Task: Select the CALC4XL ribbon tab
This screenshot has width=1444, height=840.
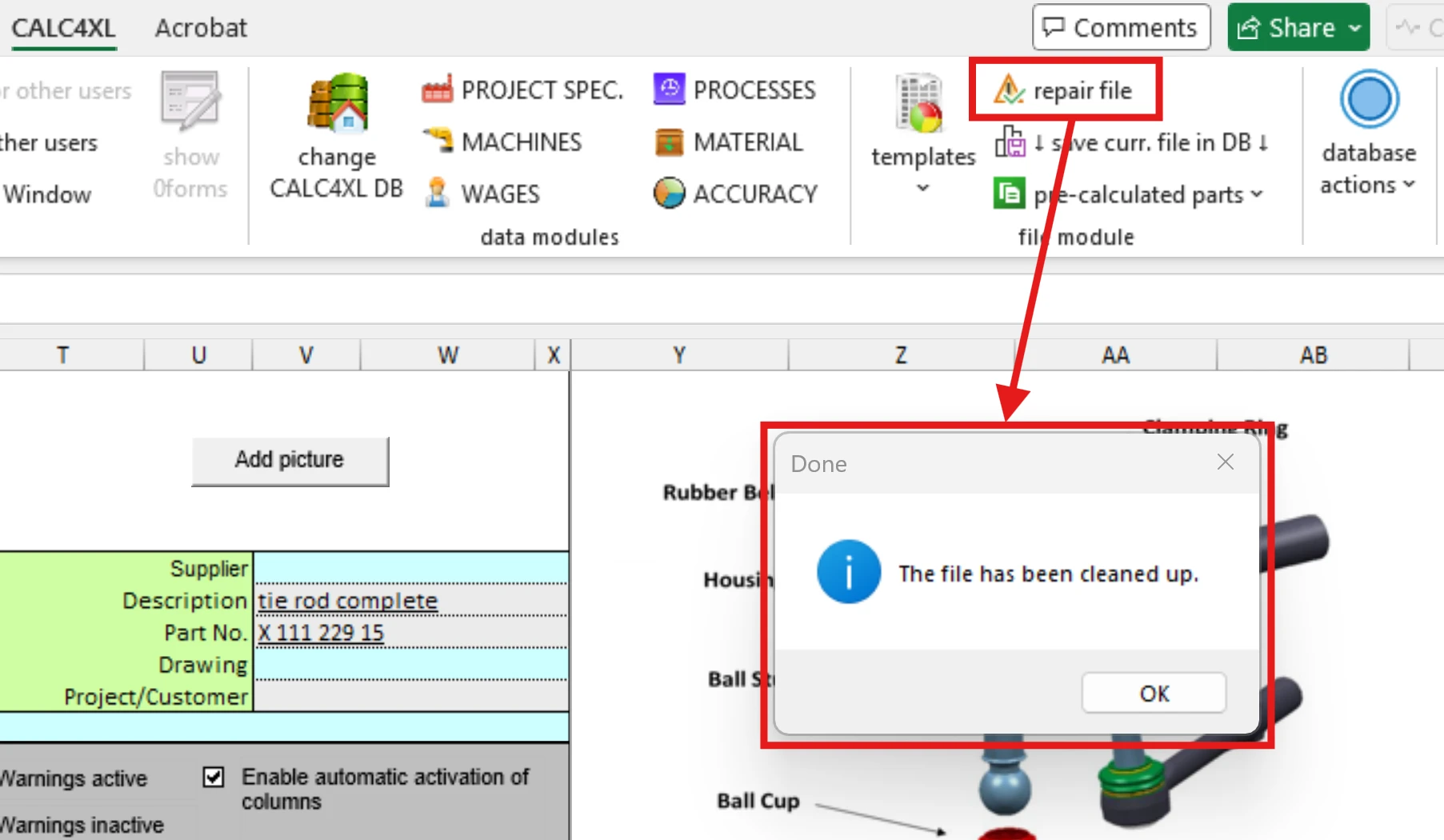Action: [63, 28]
